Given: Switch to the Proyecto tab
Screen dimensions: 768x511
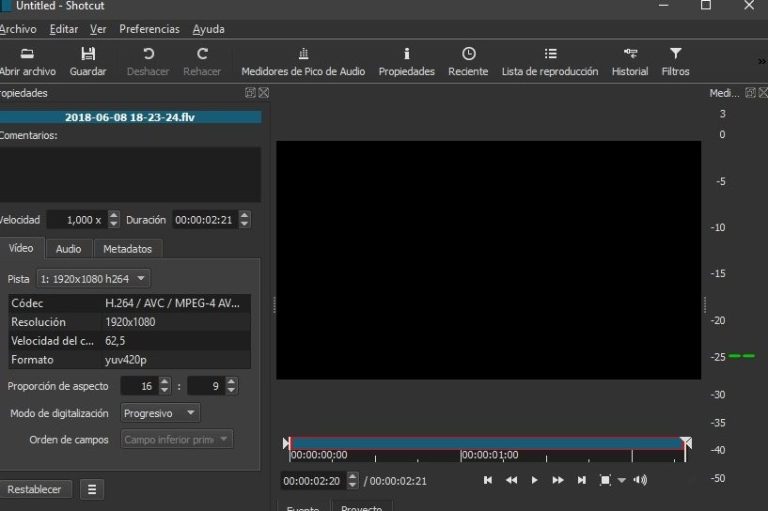Looking at the screenshot, I should pyautogui.click(x=361, y=507).
